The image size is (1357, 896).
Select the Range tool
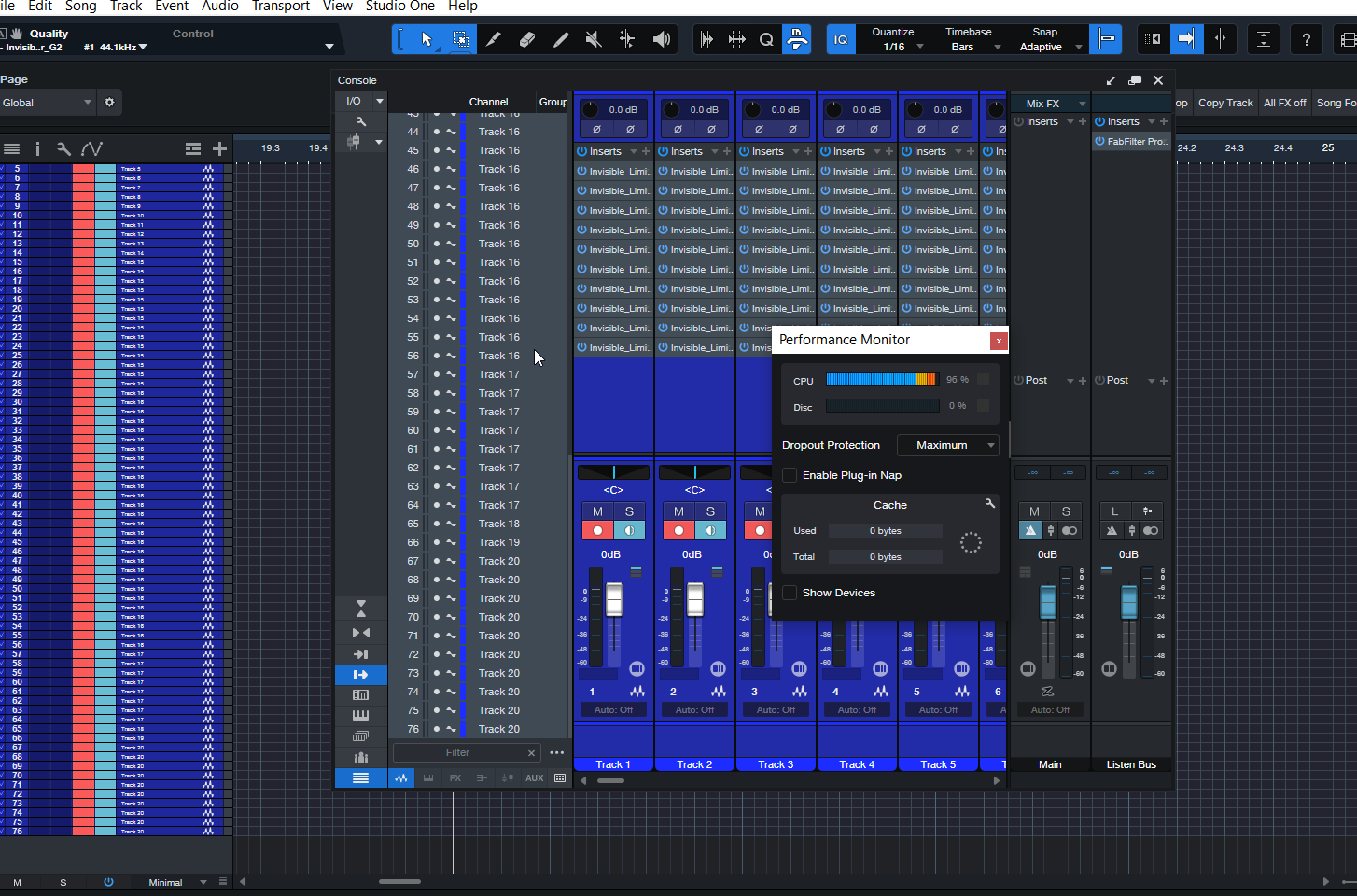pyautogui.click(x=460, y=39)
